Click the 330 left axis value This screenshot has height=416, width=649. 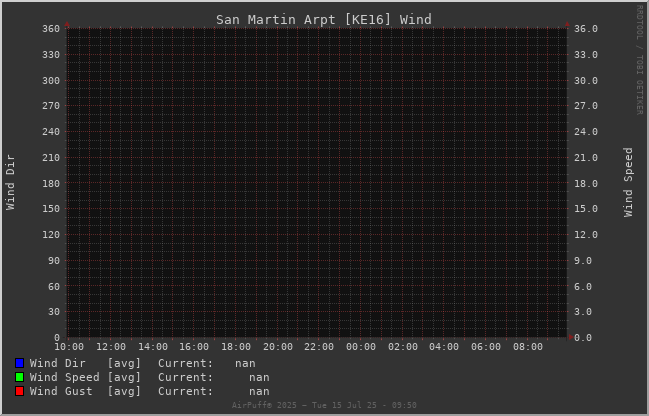tap(51, 55)
